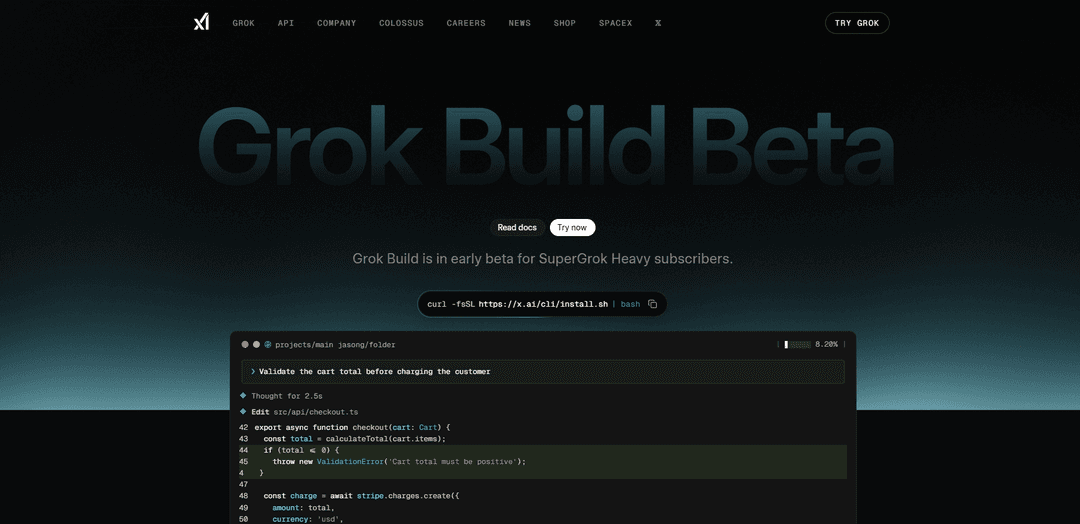
Task: Click 'Grok Build is in early beta' text
Action: click(543, 259)
